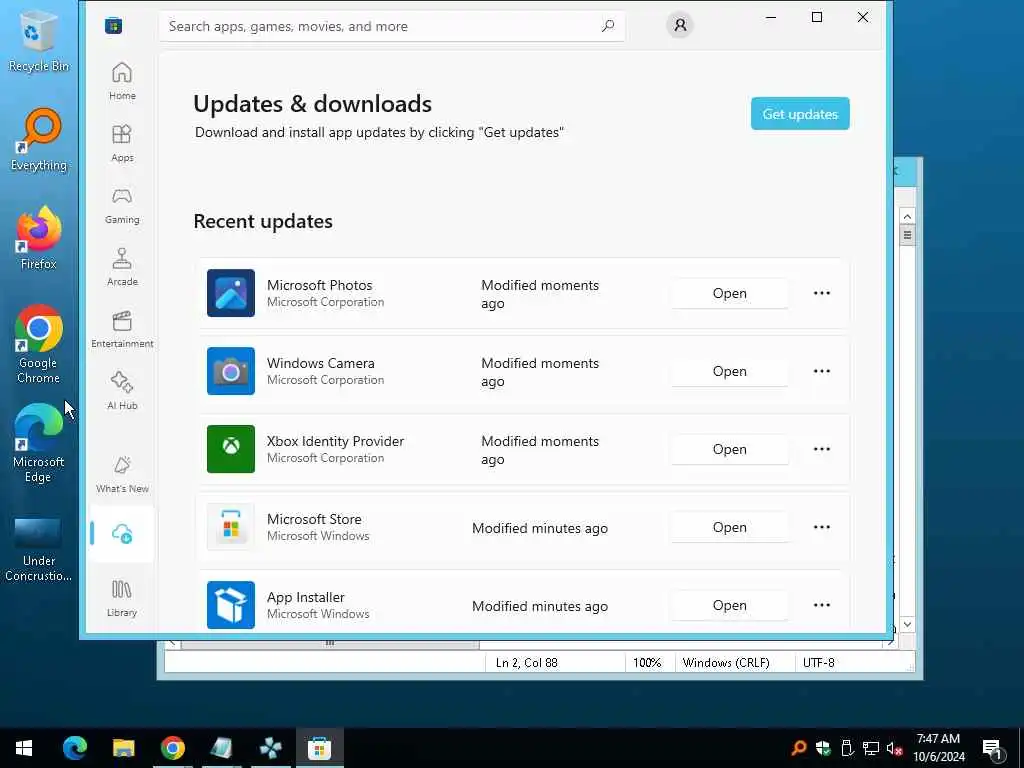The width and height of the screenshot is (1024, 768).
Task: Open the Gaming section
Action: 122,205
